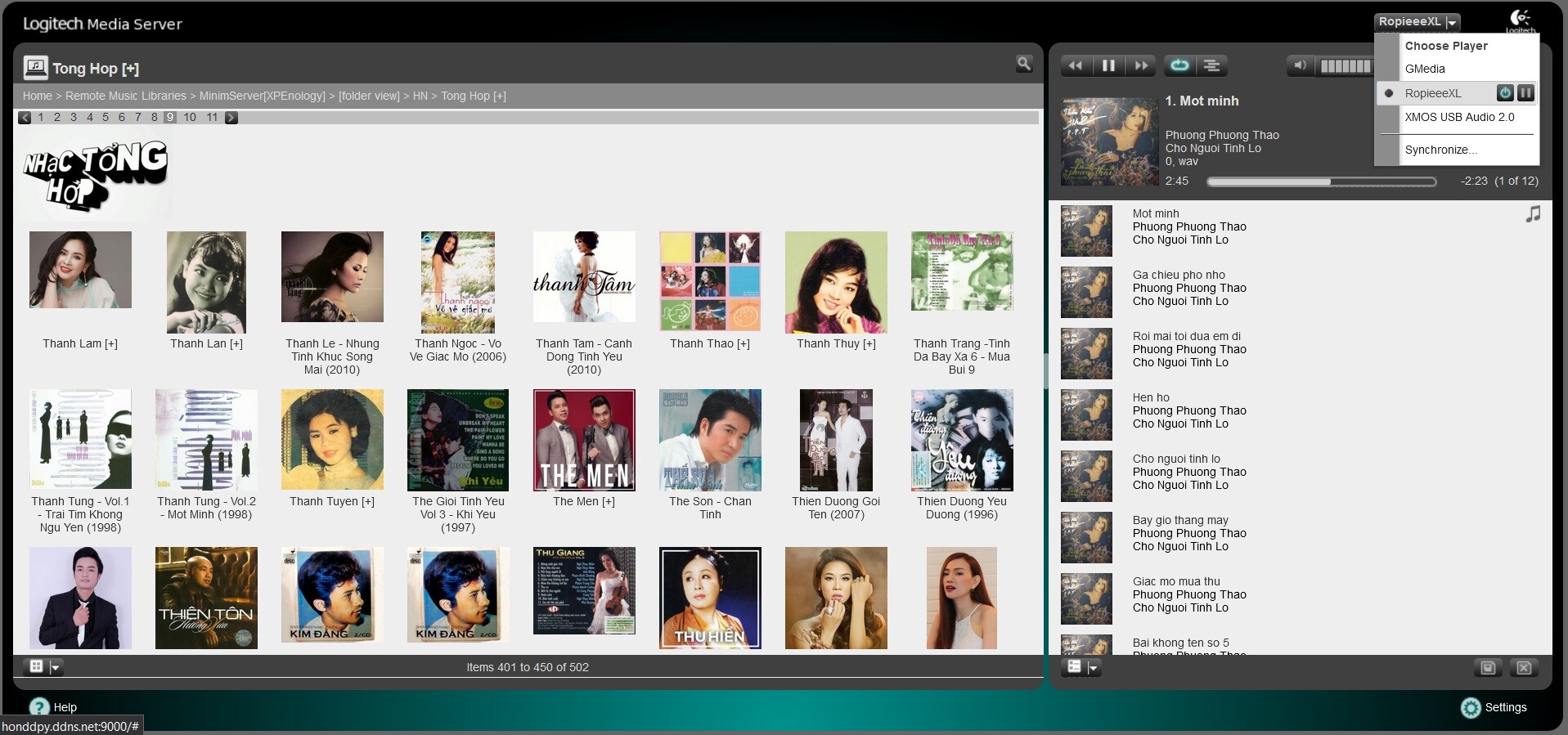Open The Men [+] album cover
This screenshot has height=735, width=1568.
(x=584, y=440)
